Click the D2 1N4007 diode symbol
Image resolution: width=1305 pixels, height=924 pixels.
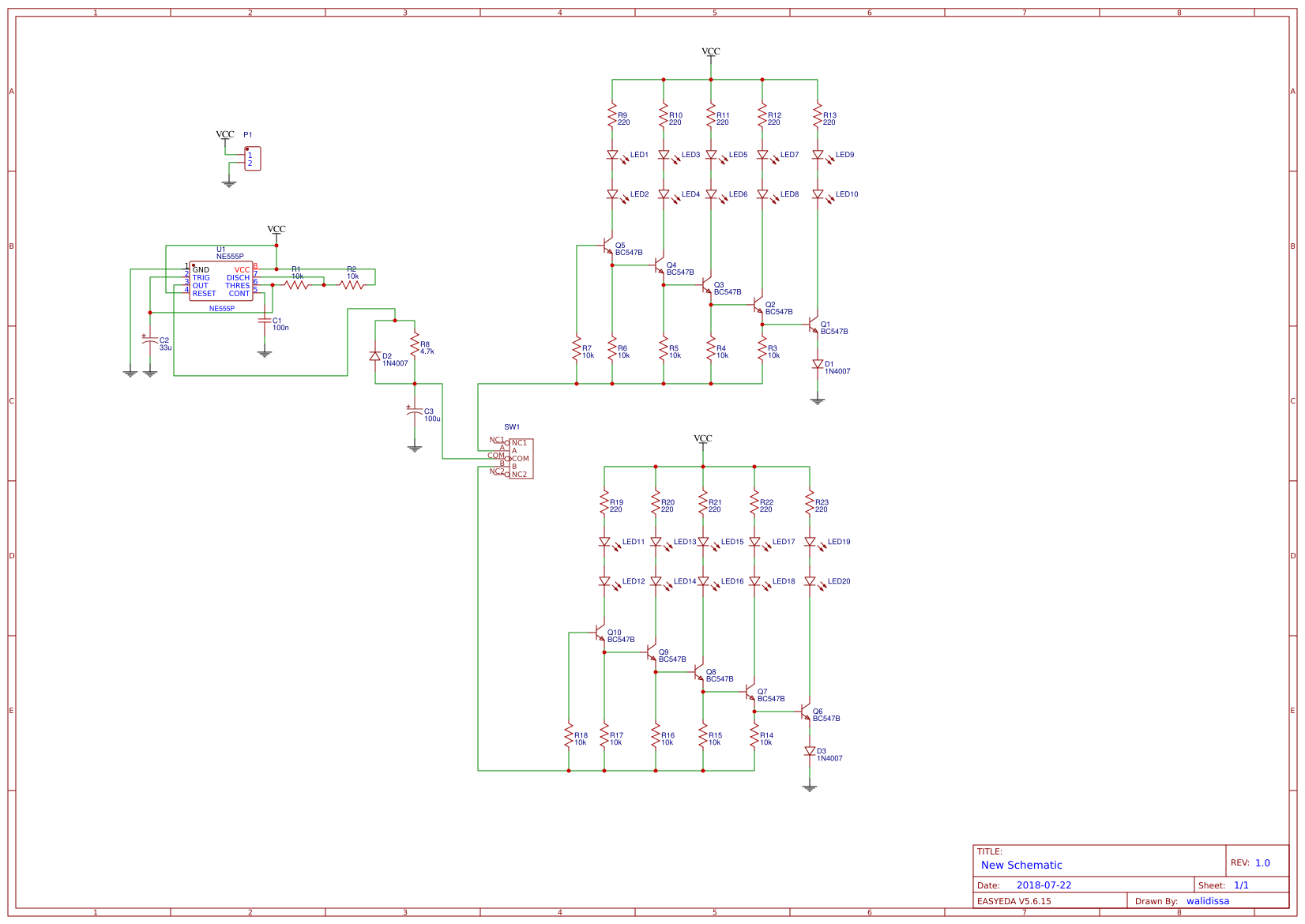click(x=375, y=356)
